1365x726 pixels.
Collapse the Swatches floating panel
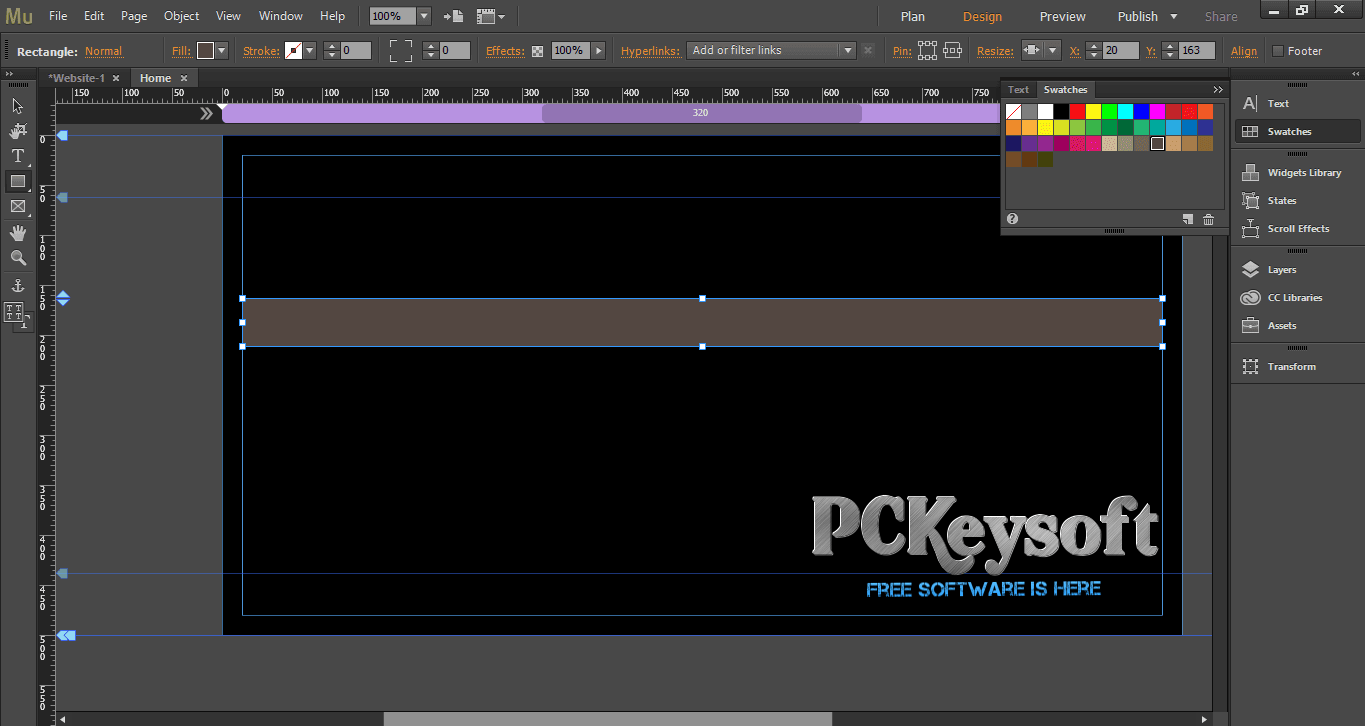click(1217, 89)
